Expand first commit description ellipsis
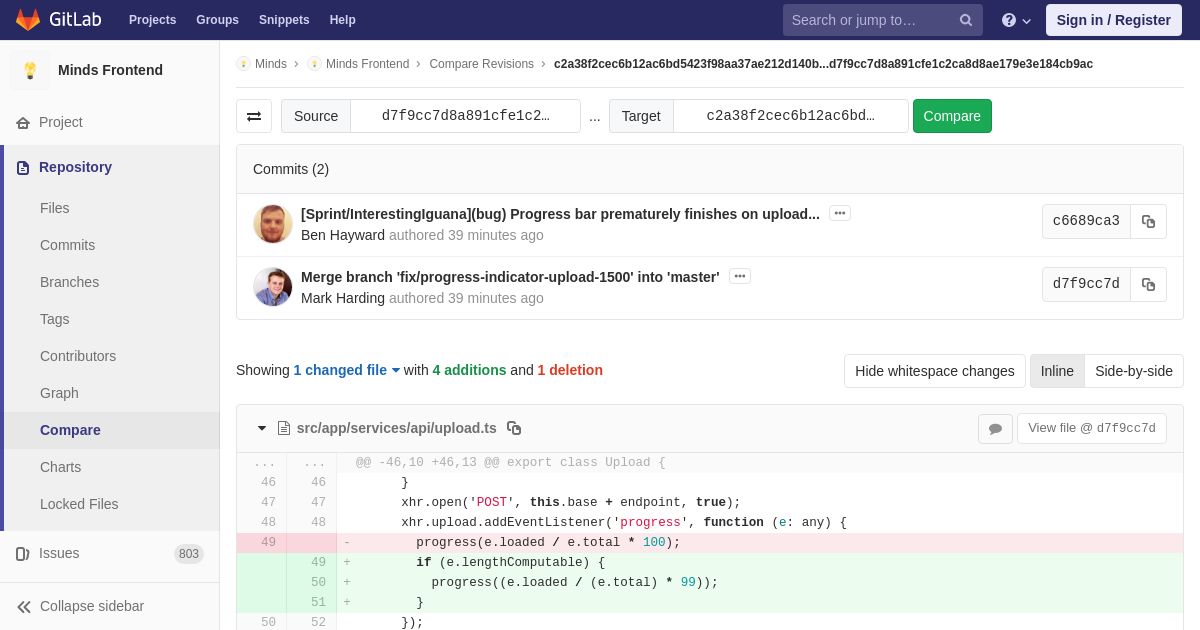Viewport: 1200px width, 630px height. [x=839, y=213]
